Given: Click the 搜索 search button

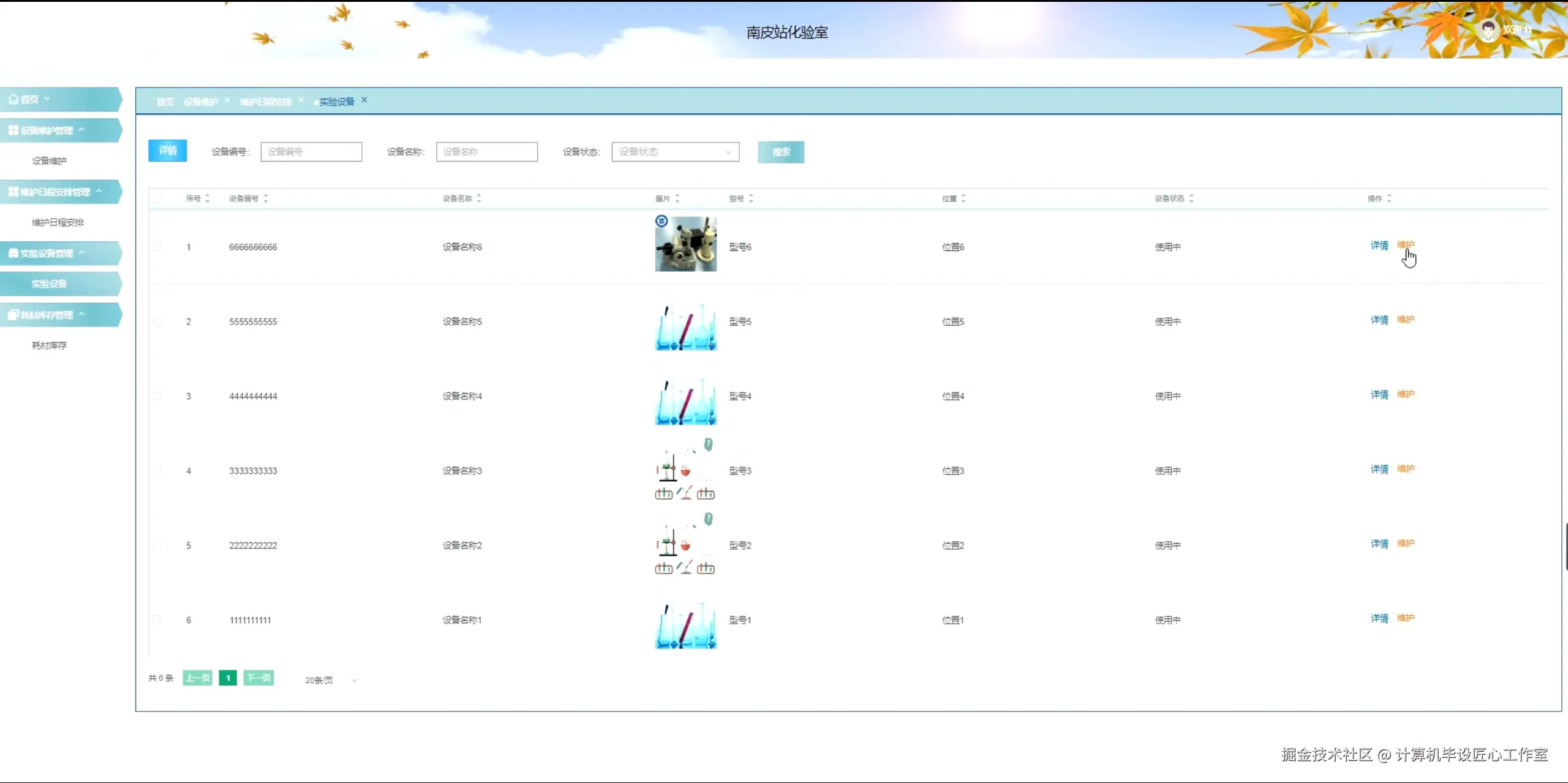Looking at the screenshot, I should pos(780,152).
